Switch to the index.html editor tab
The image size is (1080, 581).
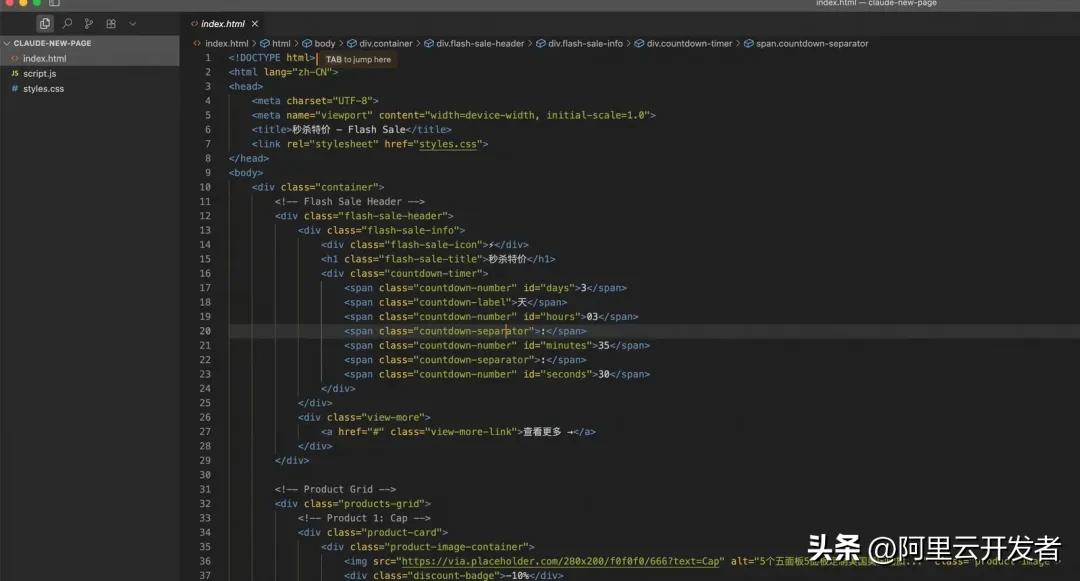222,23
